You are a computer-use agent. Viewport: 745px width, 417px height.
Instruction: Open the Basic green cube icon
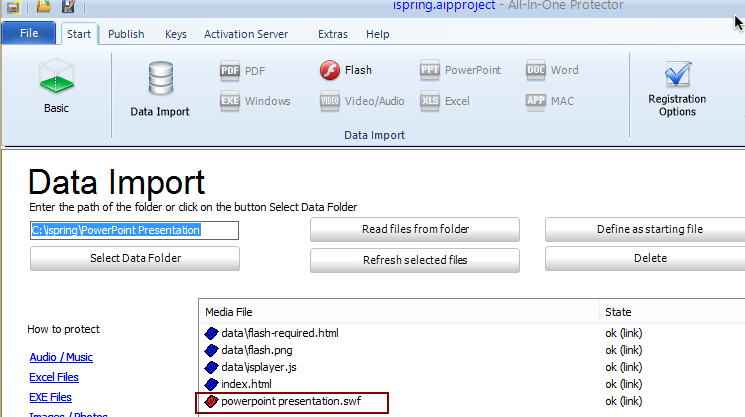(x=57, y=76)
